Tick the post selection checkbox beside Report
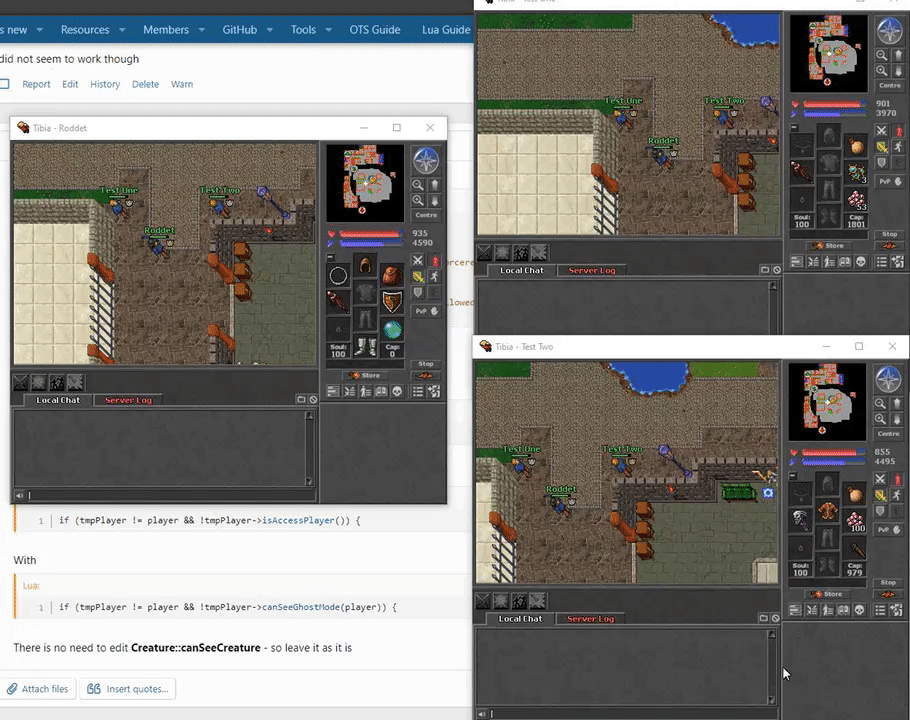Viewport: 910px width, 720px height. pyautogui.click(x=5, y=84)
